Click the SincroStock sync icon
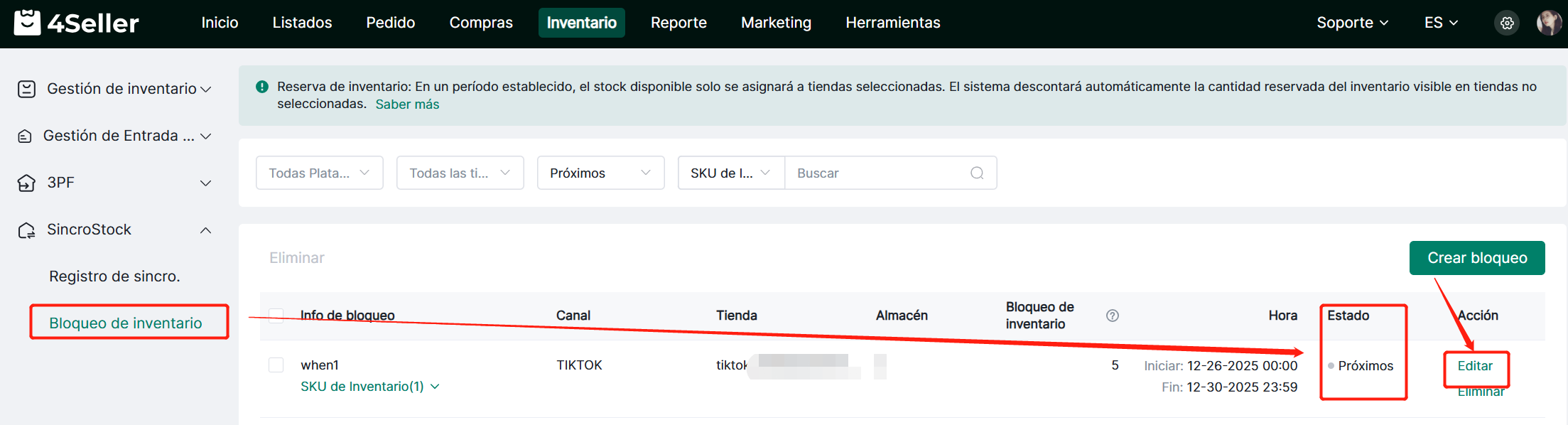The height and width of the screenshot is (425, 1568). [x=26, y=230]
